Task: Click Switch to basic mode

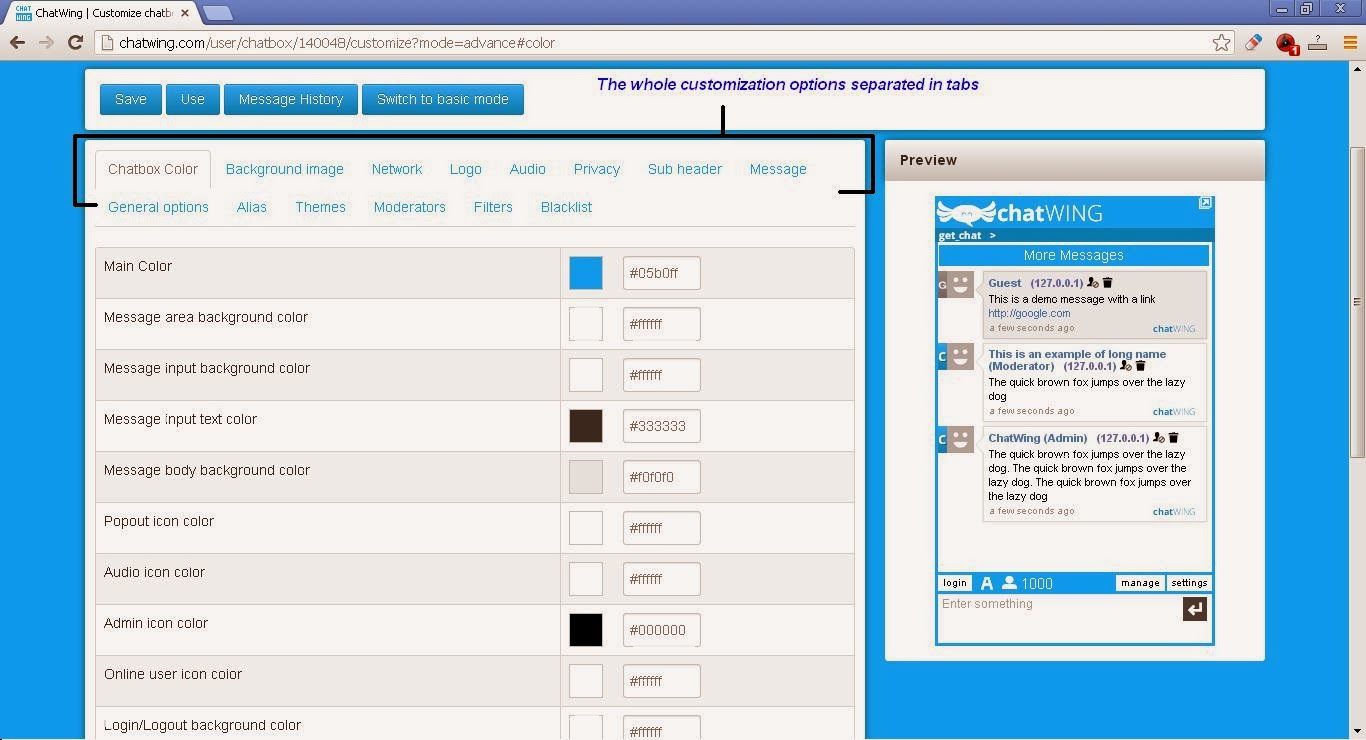Action: coord(443,99)
